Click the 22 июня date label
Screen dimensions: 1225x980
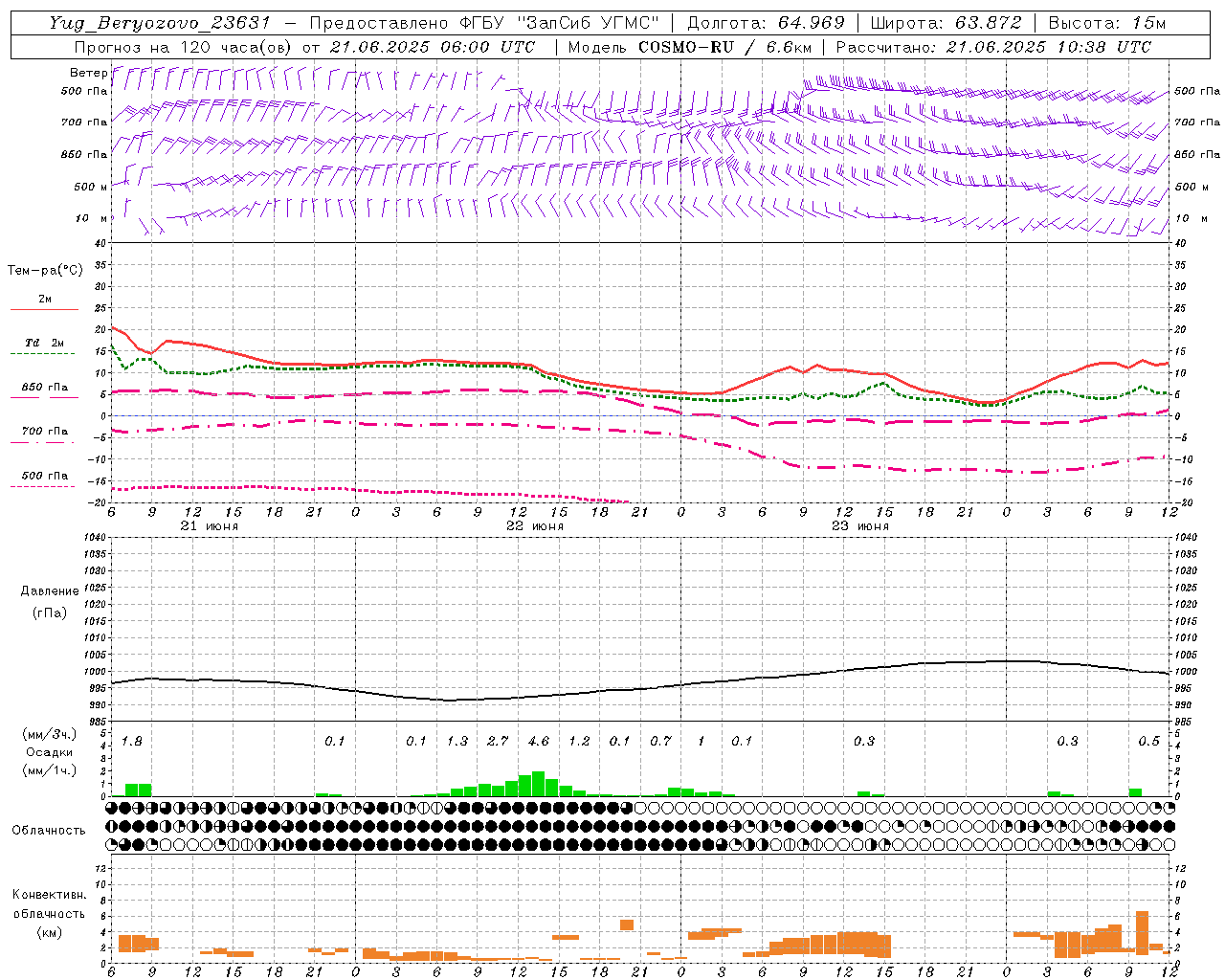pos(535,526)
